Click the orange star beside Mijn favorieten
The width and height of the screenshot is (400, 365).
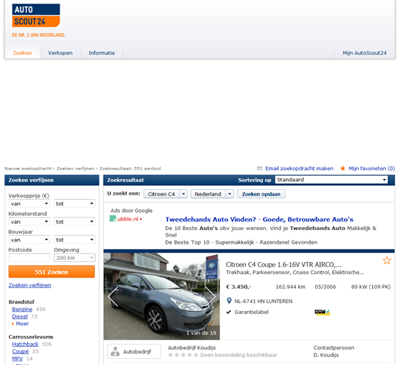point(343,168)
